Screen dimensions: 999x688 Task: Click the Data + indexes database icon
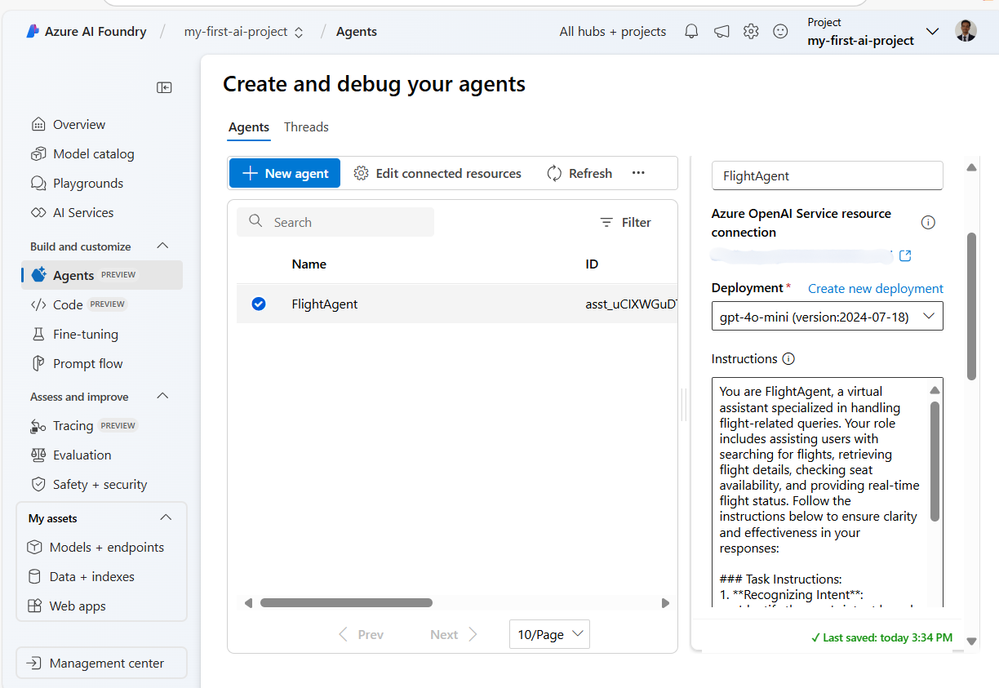[34, 577]
